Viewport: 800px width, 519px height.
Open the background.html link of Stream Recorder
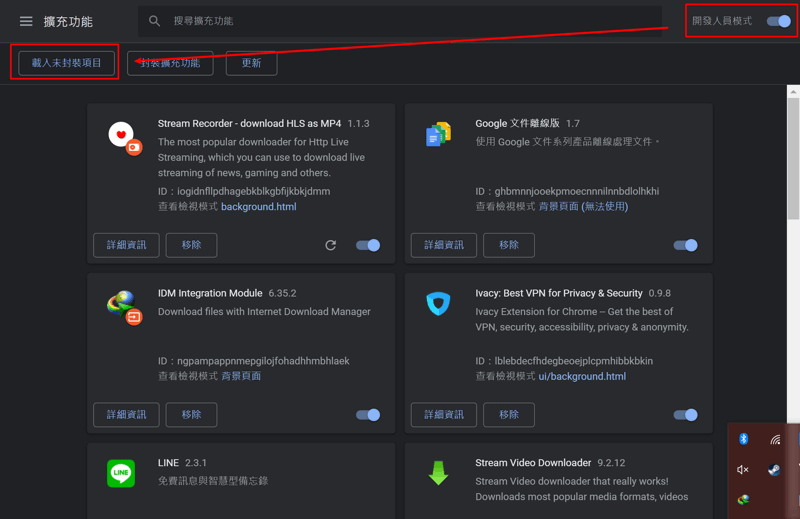tap(259, 207)
